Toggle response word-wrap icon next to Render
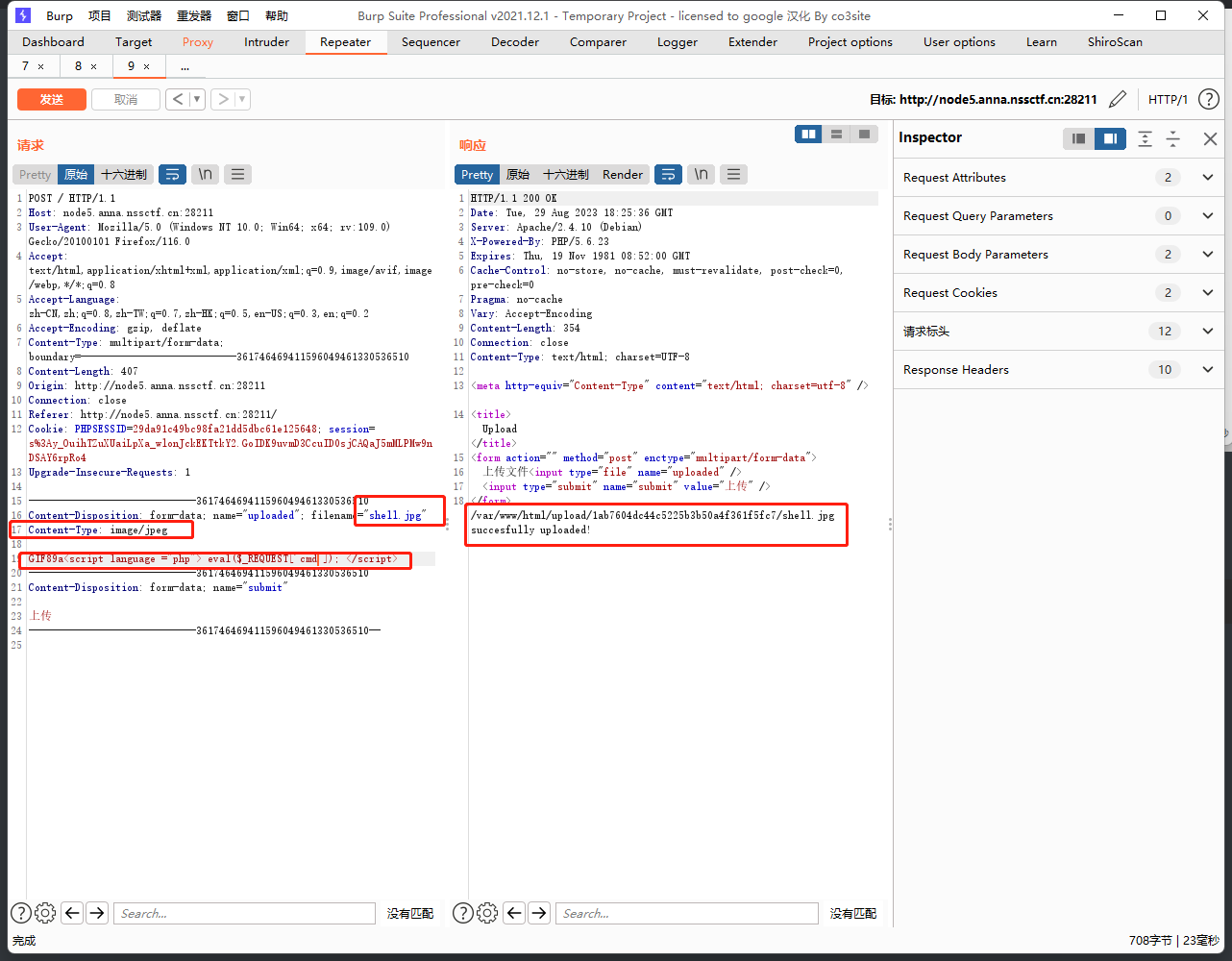Image resolution: width=1232 pixels, height=961 pixels. (x=668, y=174)
